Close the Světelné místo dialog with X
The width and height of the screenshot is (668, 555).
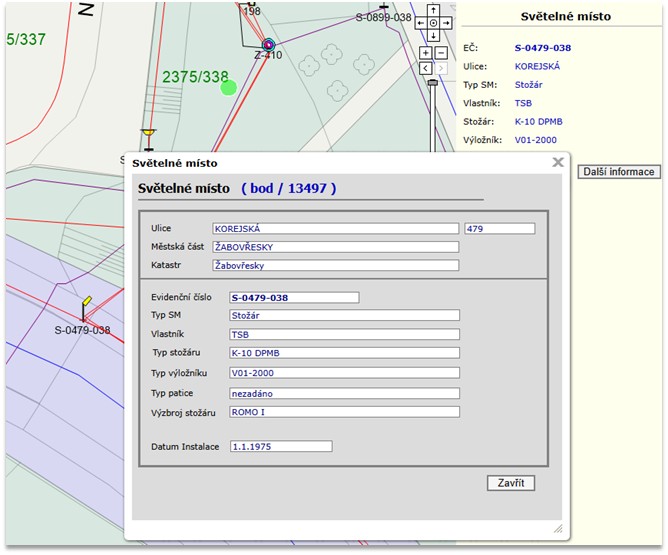[x=558, y=162]
